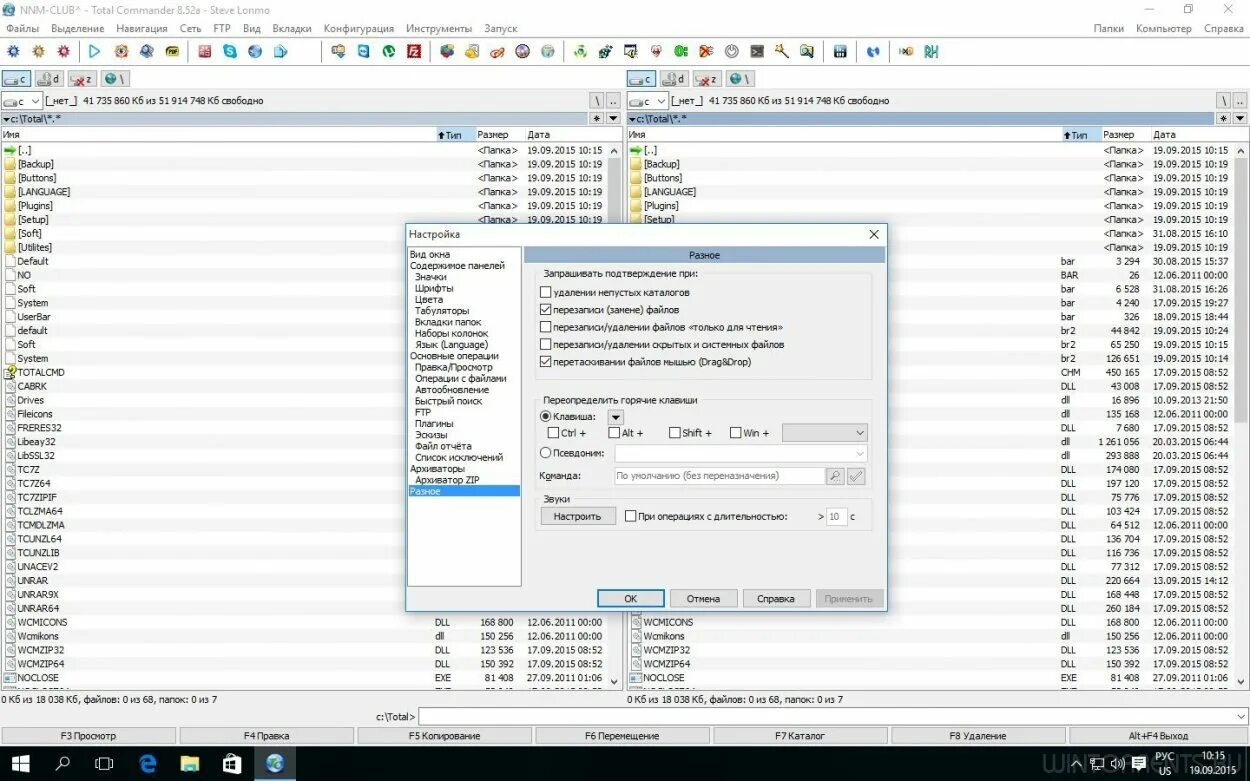The image size is (1250, 781).
Task: Click the green uTorrent toolbar icon
Action: click(x=389, y=51)
